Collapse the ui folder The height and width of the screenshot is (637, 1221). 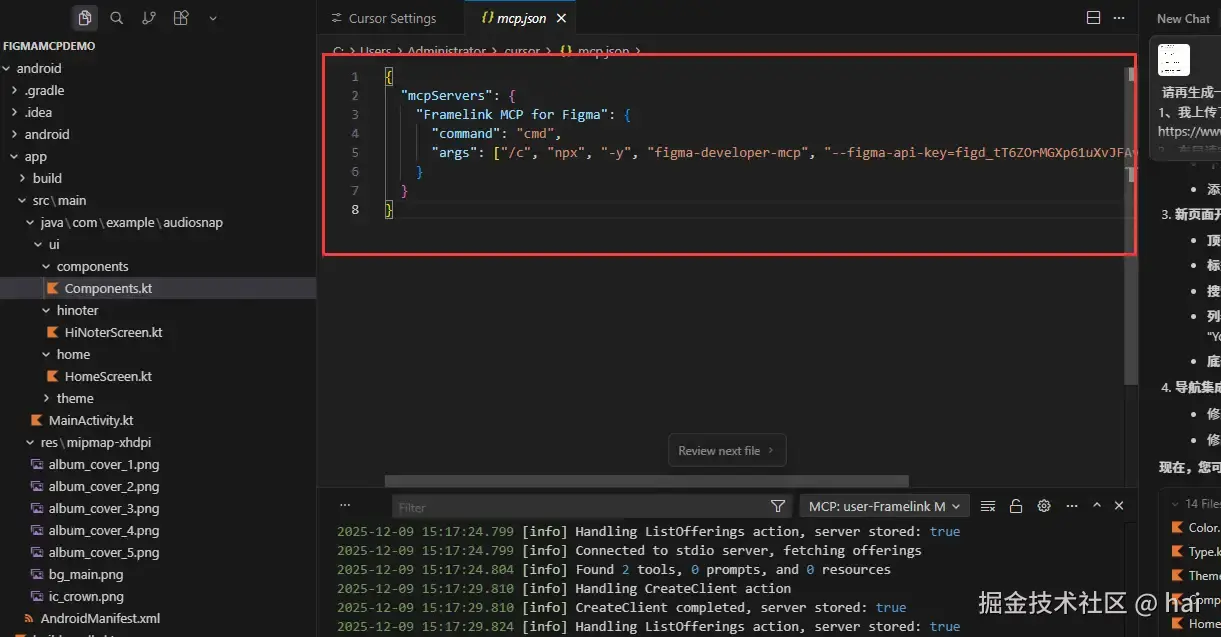point(54,244)
